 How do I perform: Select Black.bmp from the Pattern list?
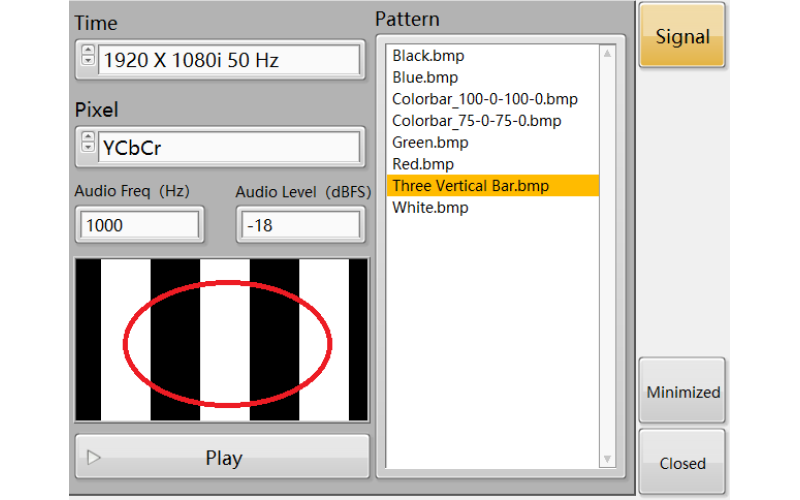(428, 56)
